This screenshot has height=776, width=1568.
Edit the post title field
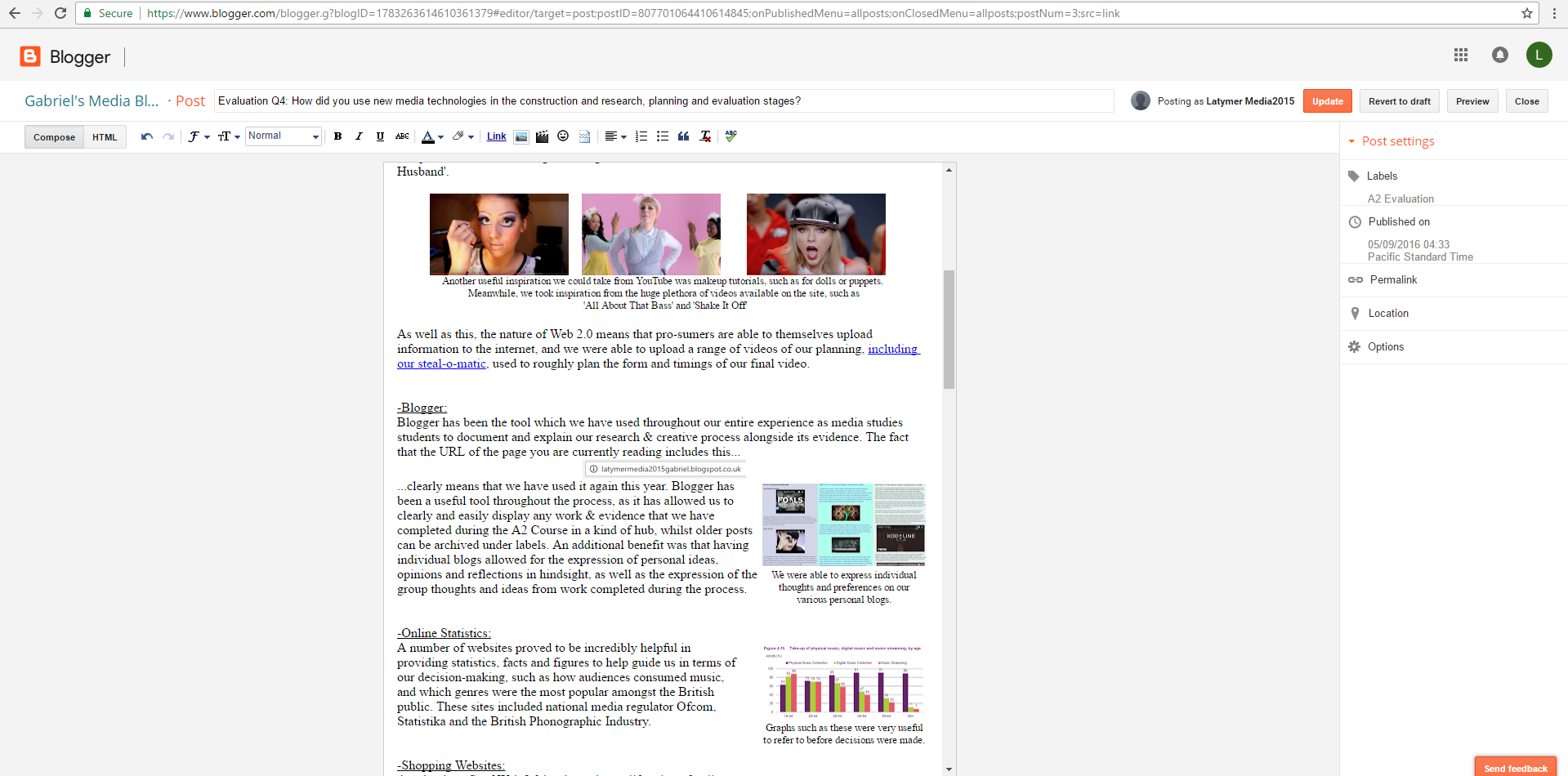pos(663,101)
